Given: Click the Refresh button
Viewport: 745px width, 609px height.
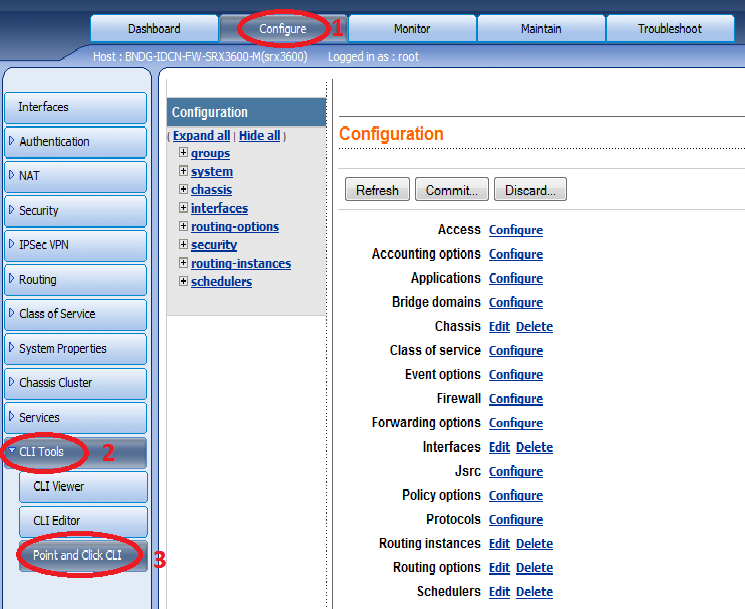Looking at the screenshot, I should click(x=377, y=190).
